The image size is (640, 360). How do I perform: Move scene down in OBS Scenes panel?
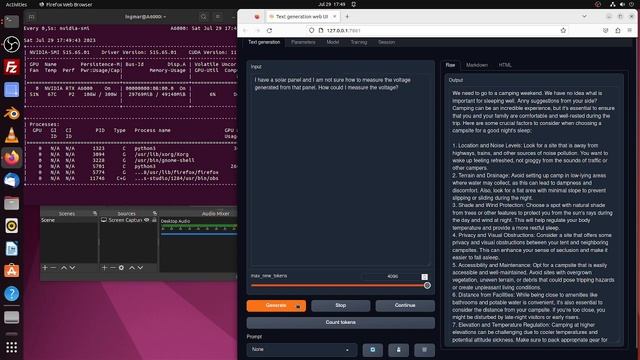point(72,268)
